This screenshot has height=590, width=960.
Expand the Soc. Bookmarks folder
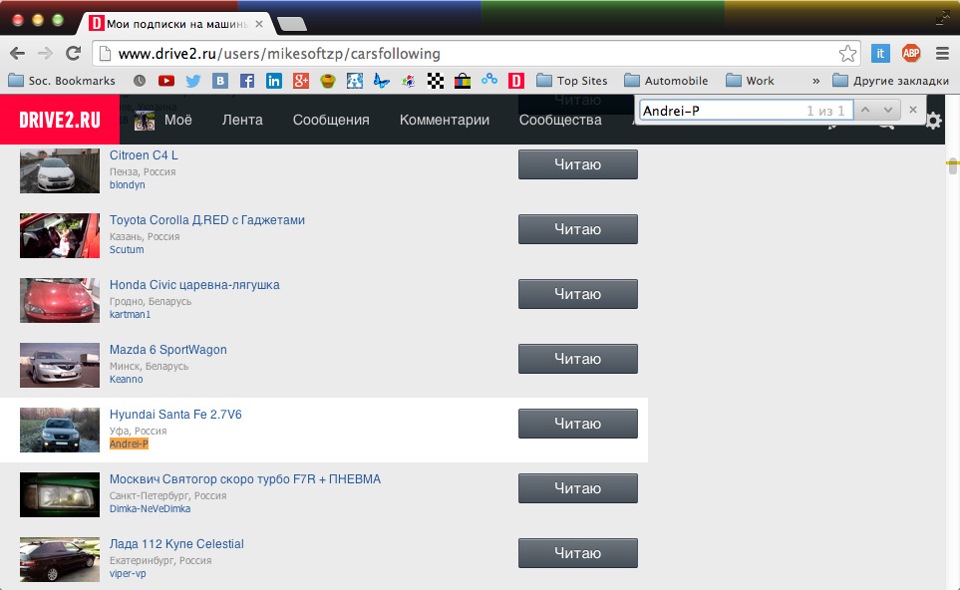[62, 81]
